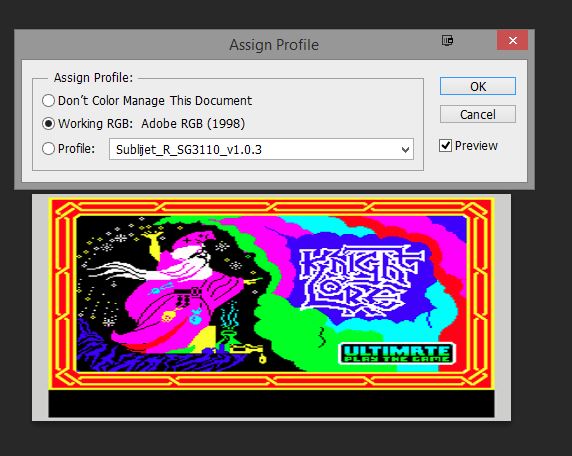
Task: Click the Adobe RGB (1998) label
Action: [x=193, y=124]
